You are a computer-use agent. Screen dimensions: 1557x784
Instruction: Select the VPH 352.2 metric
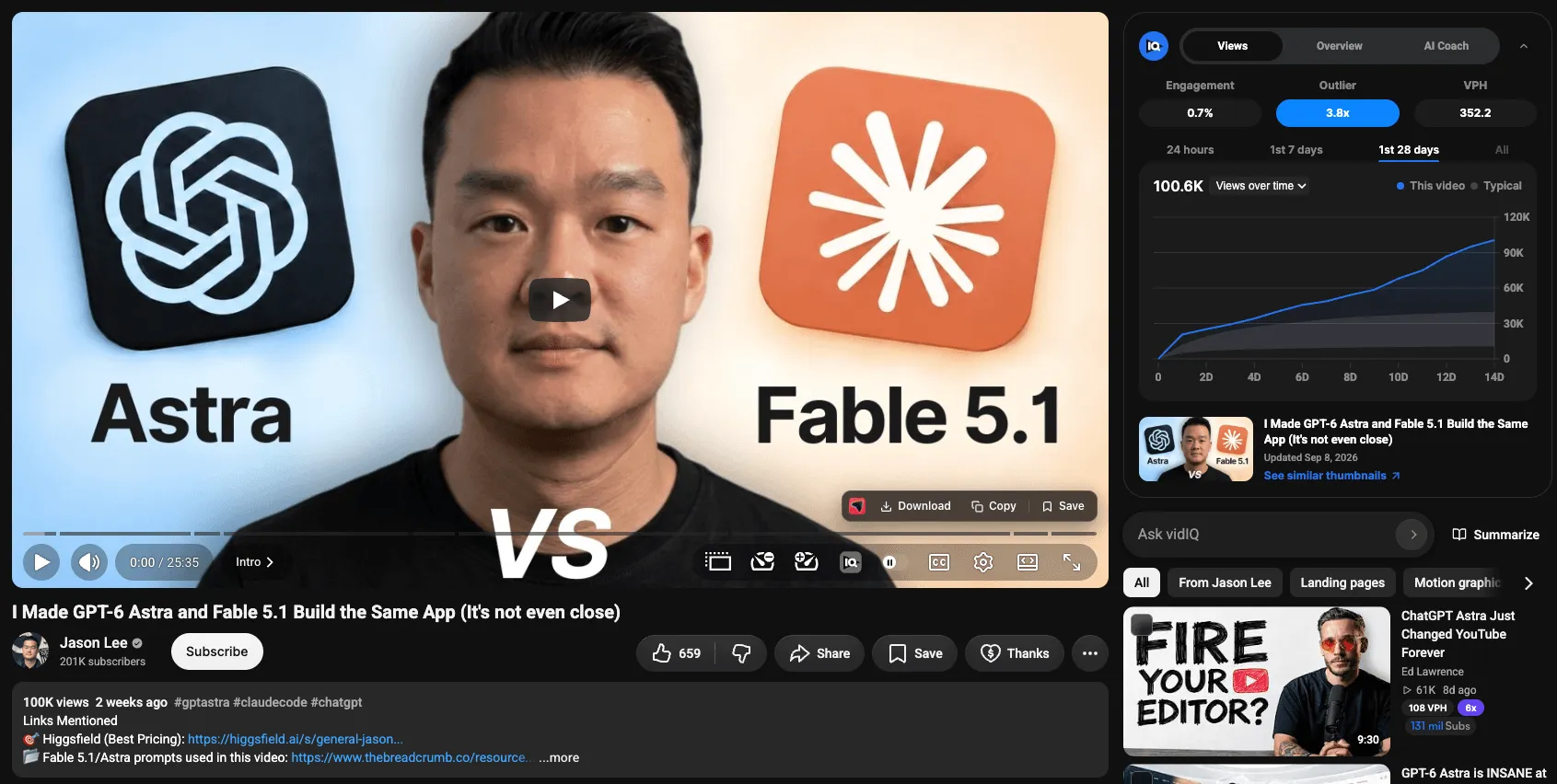1475,113
